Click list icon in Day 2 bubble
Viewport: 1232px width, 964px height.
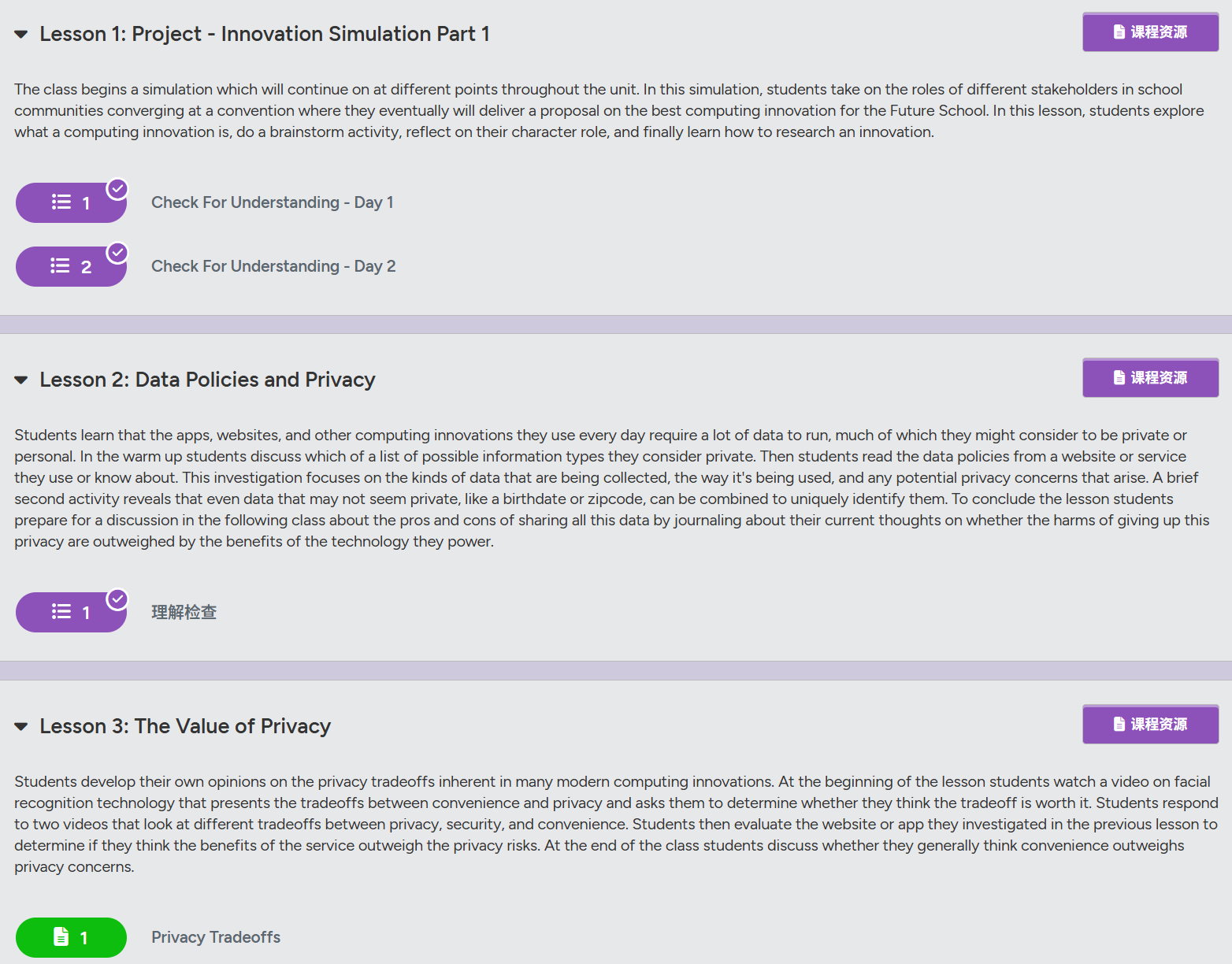click(61, 266)
